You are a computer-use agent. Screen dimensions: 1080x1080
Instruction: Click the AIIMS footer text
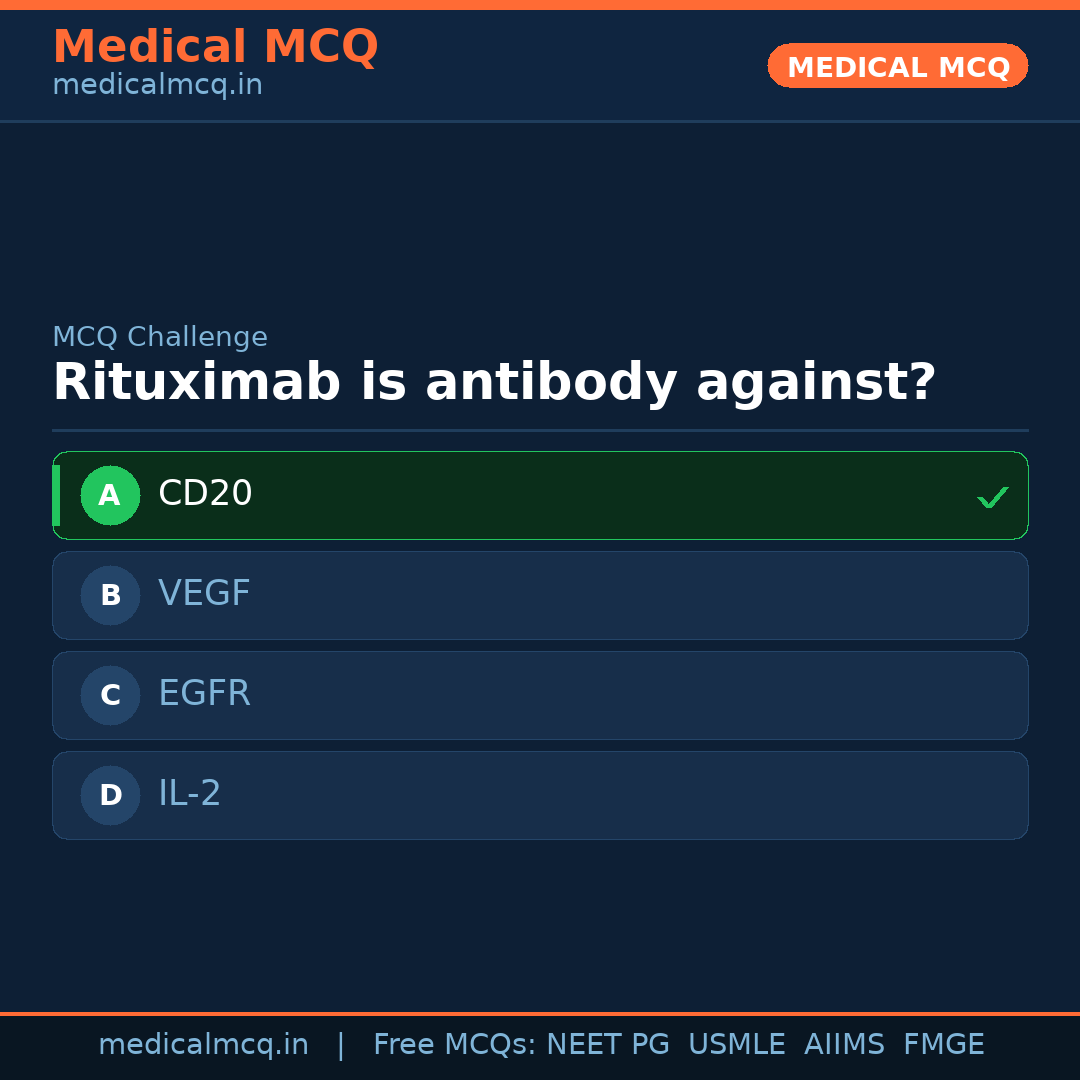click(x=844, y=1045)
